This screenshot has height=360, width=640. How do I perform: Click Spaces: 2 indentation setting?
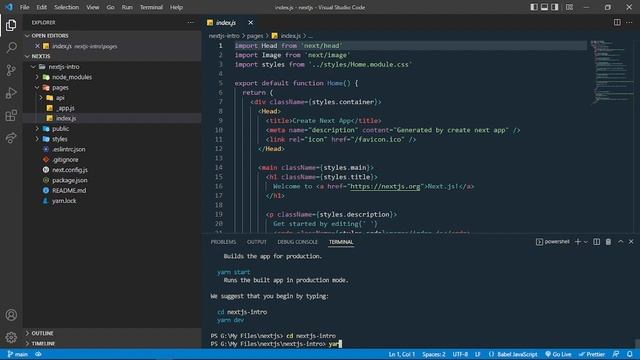[433, 354]
